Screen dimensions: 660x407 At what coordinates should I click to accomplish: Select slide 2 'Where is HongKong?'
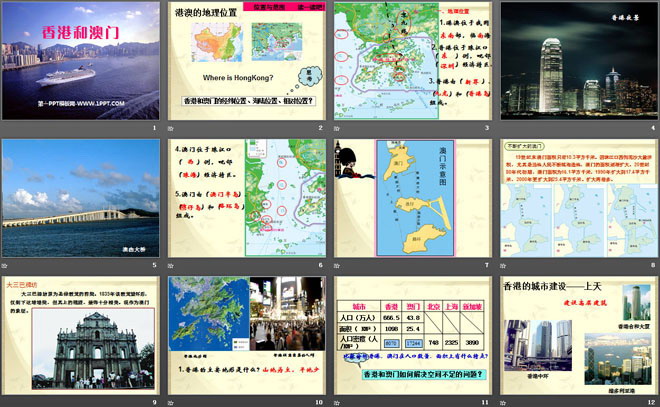247,61
